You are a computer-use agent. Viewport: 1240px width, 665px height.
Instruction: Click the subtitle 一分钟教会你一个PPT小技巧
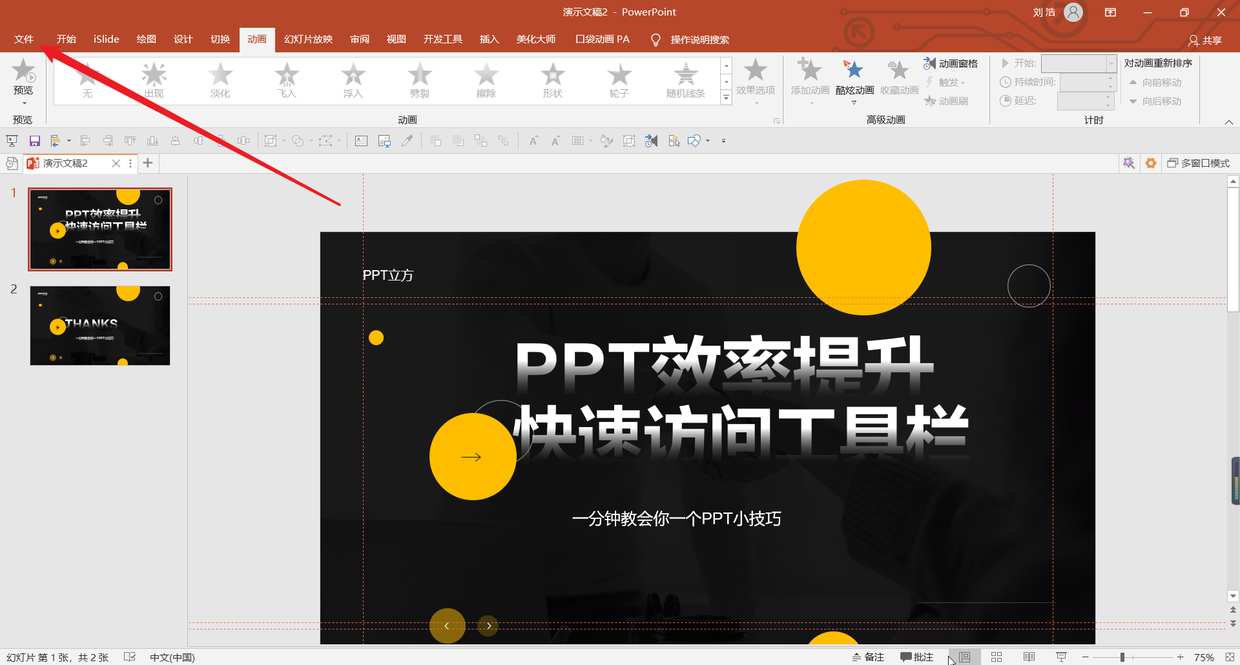tap(676, 518)
